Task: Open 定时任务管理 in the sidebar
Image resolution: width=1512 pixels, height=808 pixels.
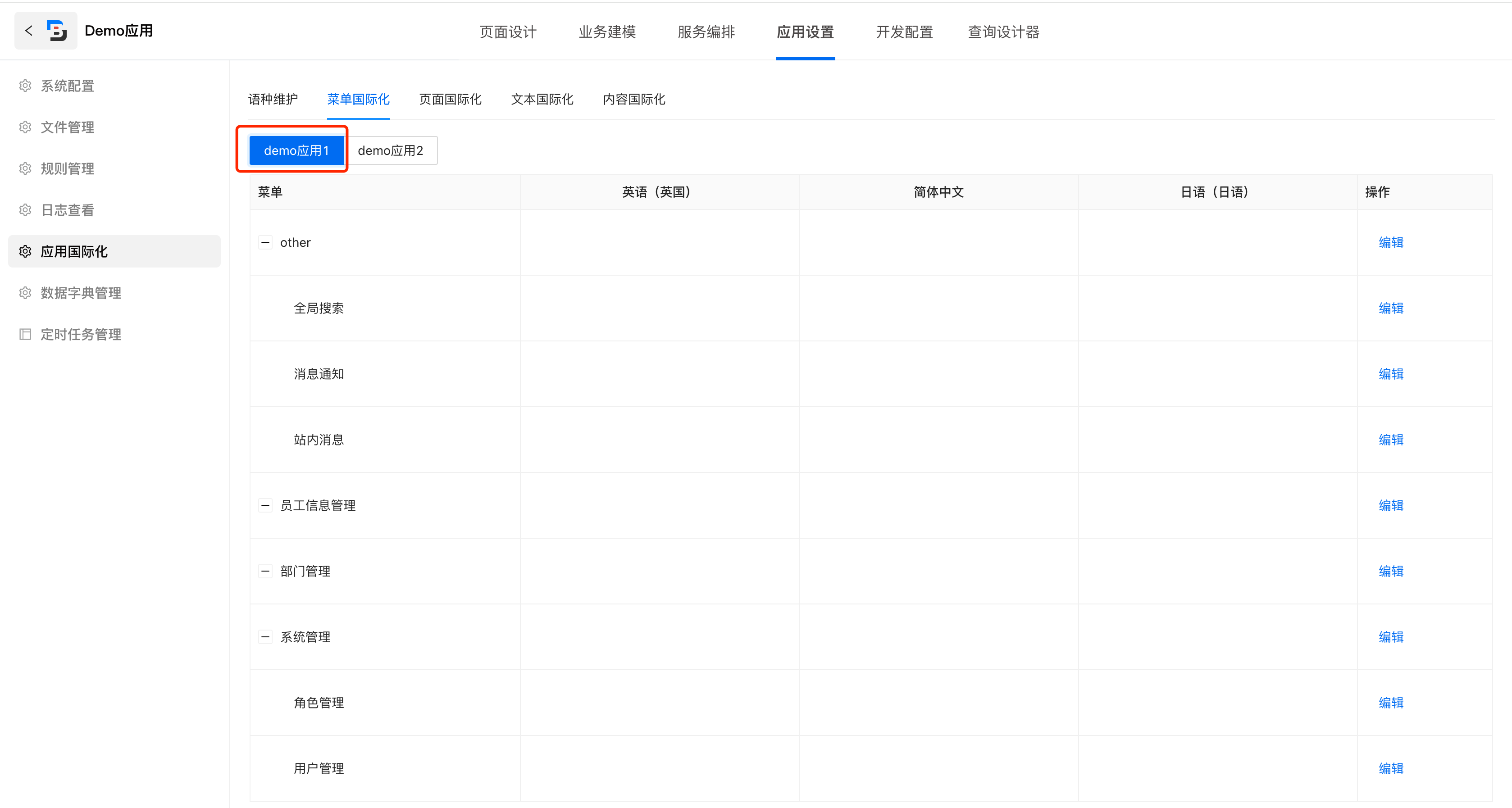Action: [114, 335]
